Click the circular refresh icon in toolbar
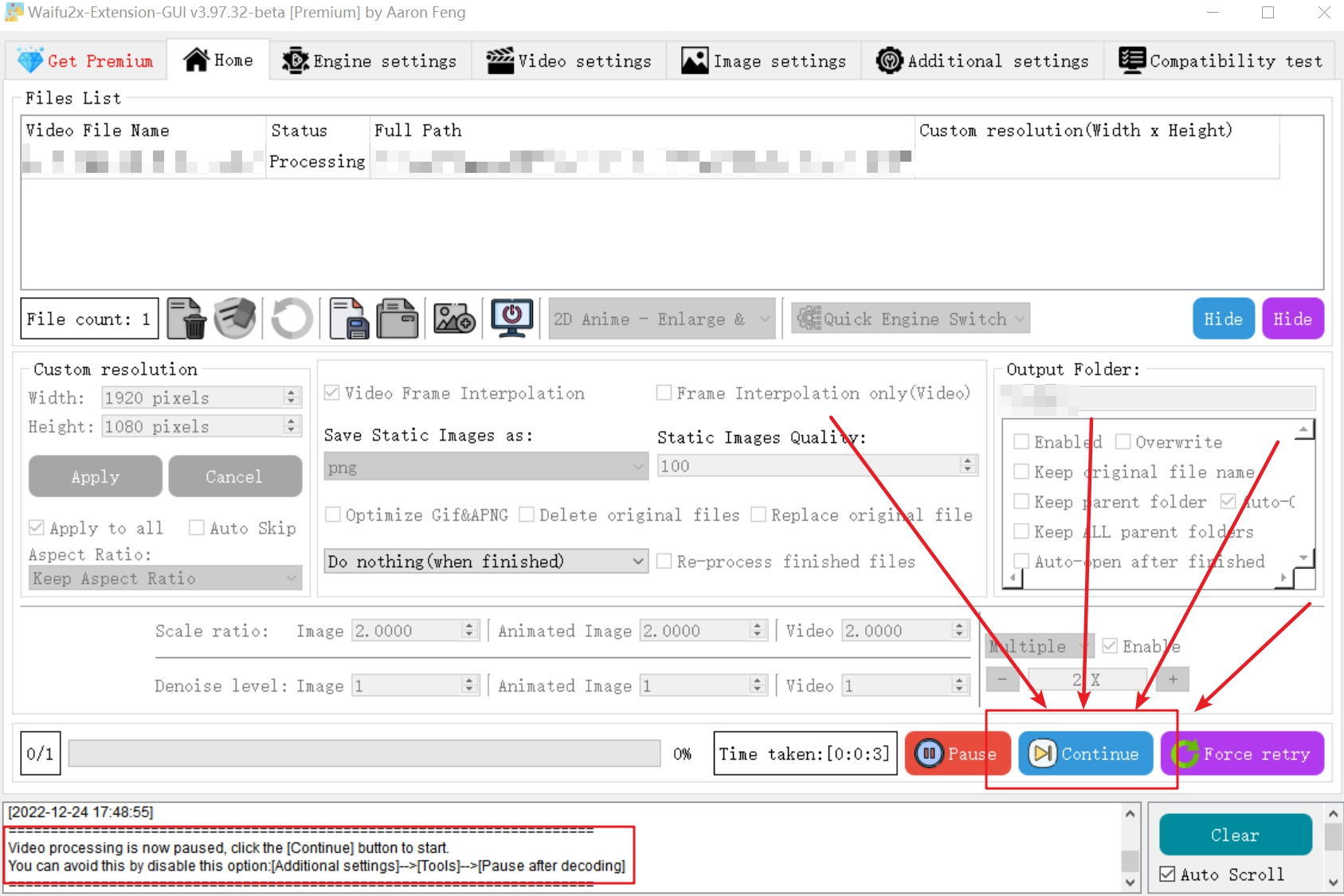This screenshot has height=896, width=1344. pyautogui.click(x=292, y=319)
